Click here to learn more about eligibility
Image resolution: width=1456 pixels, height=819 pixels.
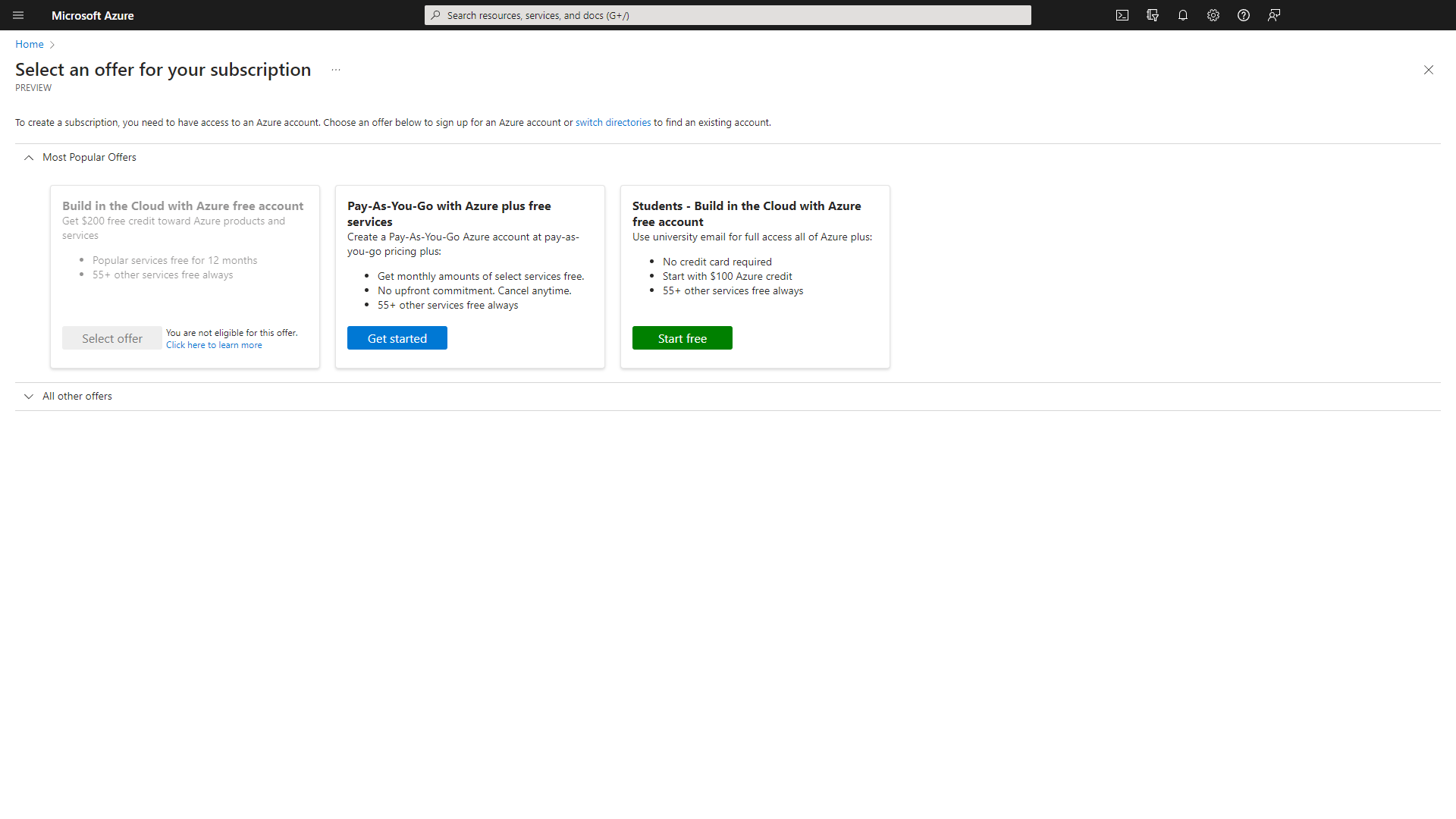[214, 345]
